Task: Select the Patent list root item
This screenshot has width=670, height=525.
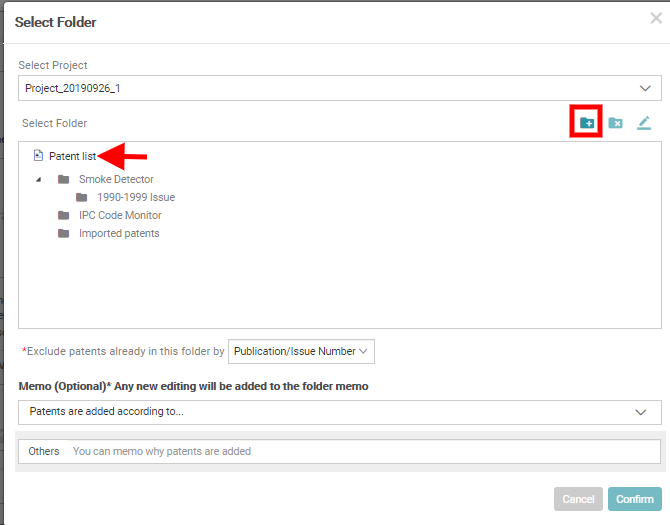Action: (72, 156)
